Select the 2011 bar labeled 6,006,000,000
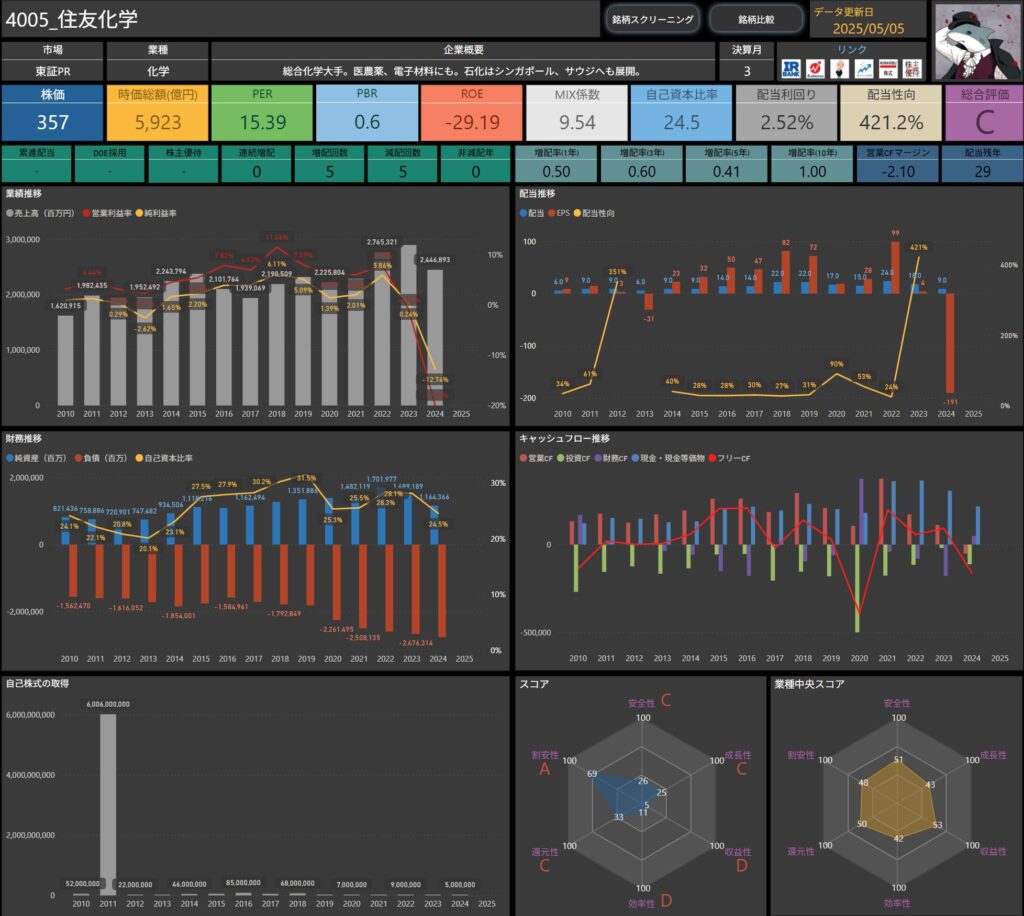 coord(108,804)
